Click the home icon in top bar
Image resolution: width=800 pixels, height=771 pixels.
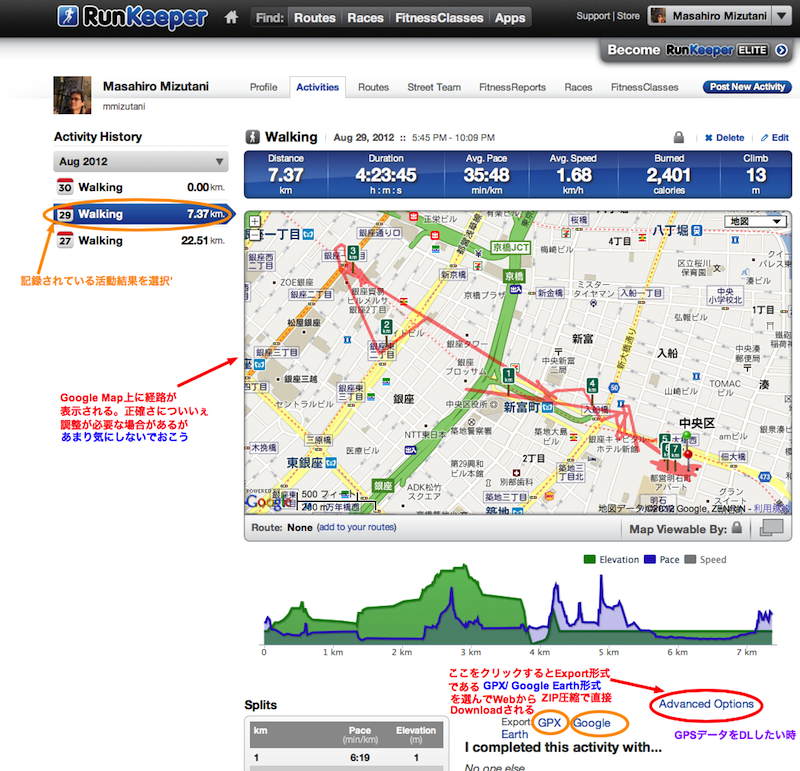pyautogui.click(x=232, y=17)
